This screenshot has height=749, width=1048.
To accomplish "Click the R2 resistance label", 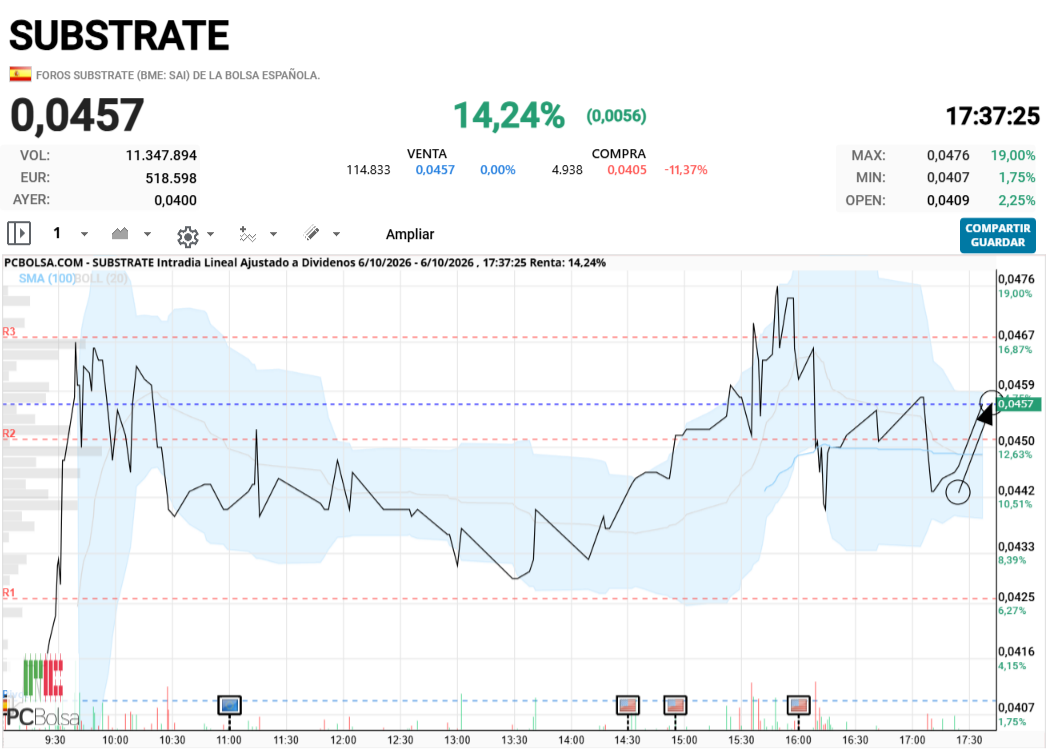I will point(9,434).
